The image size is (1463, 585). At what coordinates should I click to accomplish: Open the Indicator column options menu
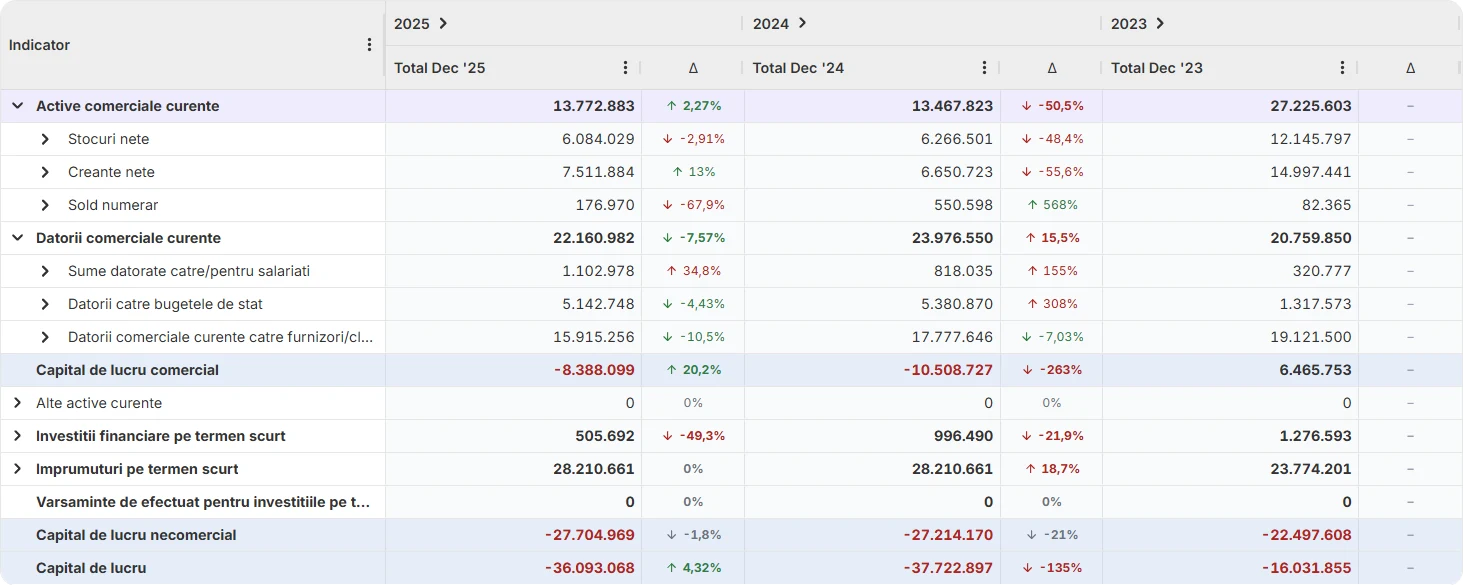click(x=369, y=45)
